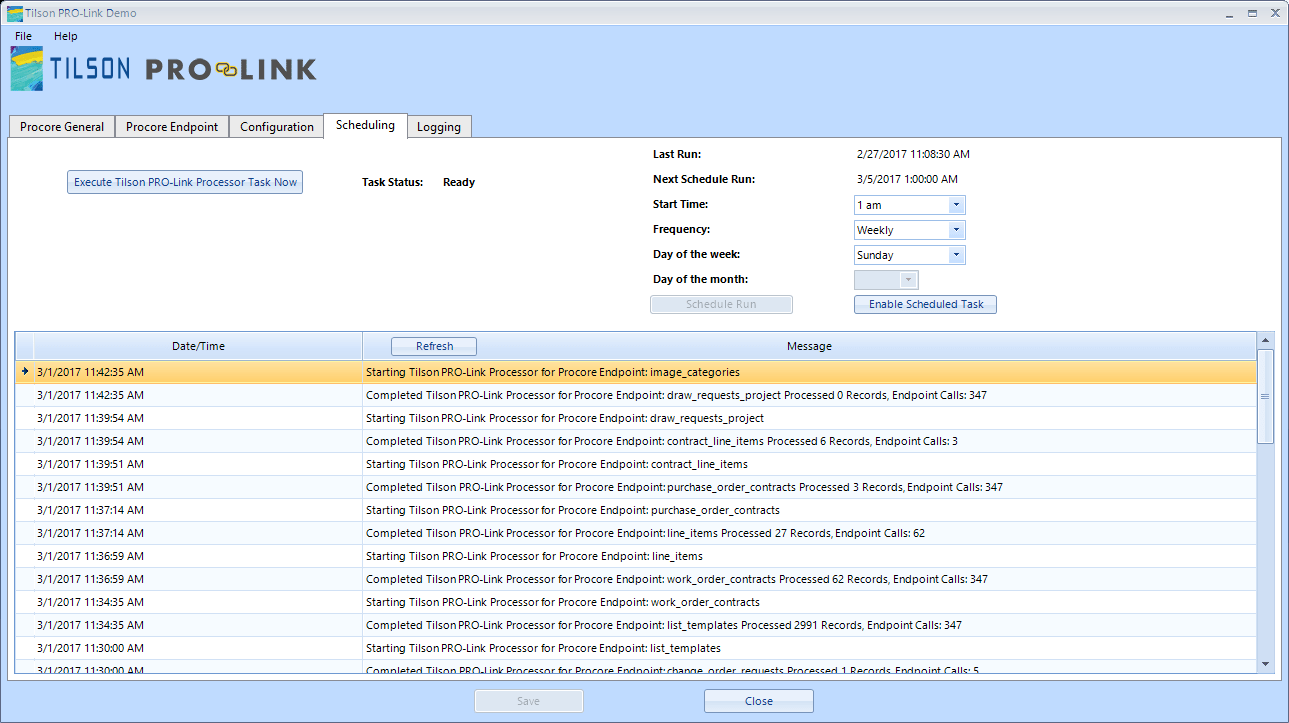Image resolution: width=1289 pixels, height=723 pixels.
Task: Open the Configuration tab
Action: [x=277, y=127]
